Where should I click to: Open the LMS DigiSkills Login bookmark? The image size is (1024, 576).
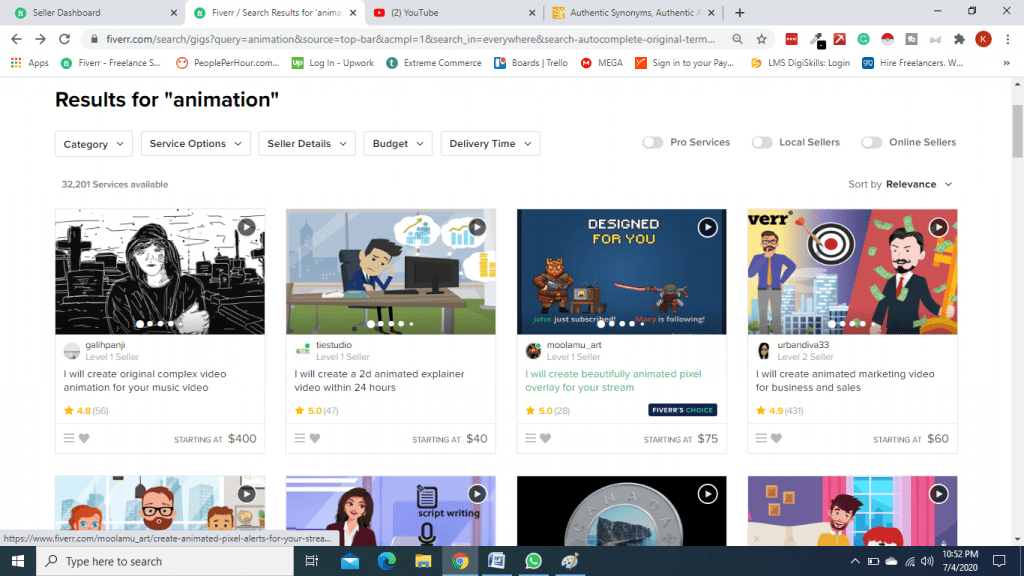tap(801, 63)
